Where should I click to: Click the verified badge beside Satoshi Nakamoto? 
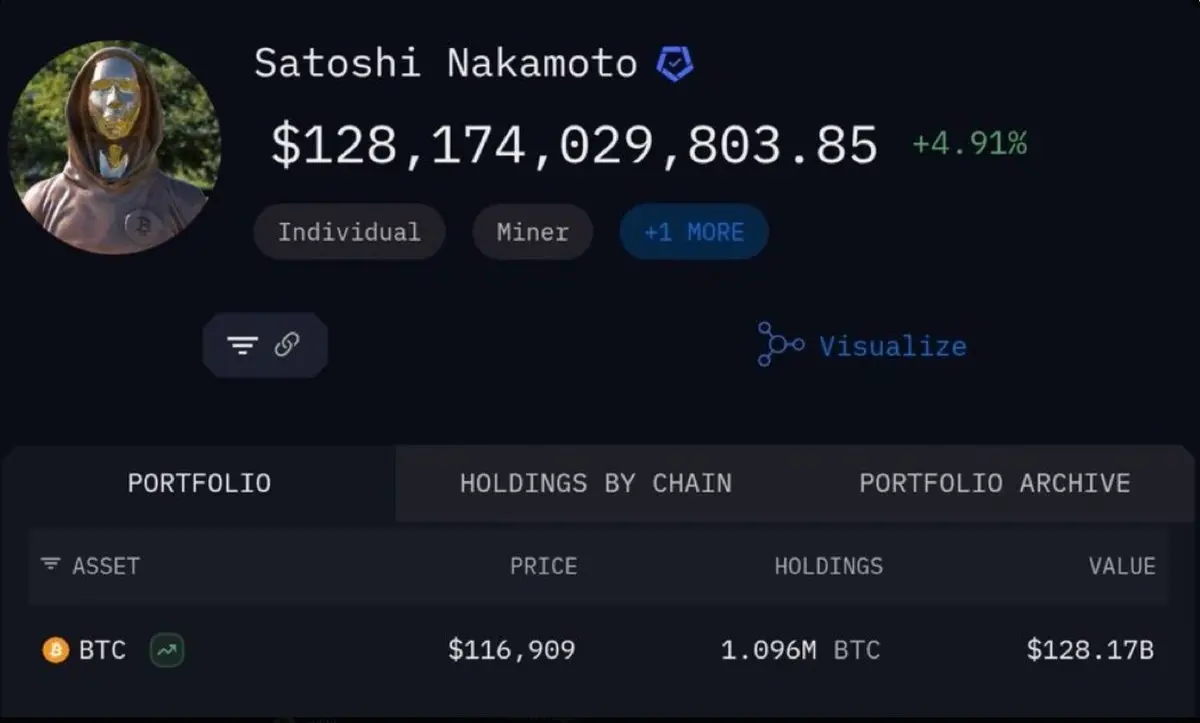coord(675,64)
